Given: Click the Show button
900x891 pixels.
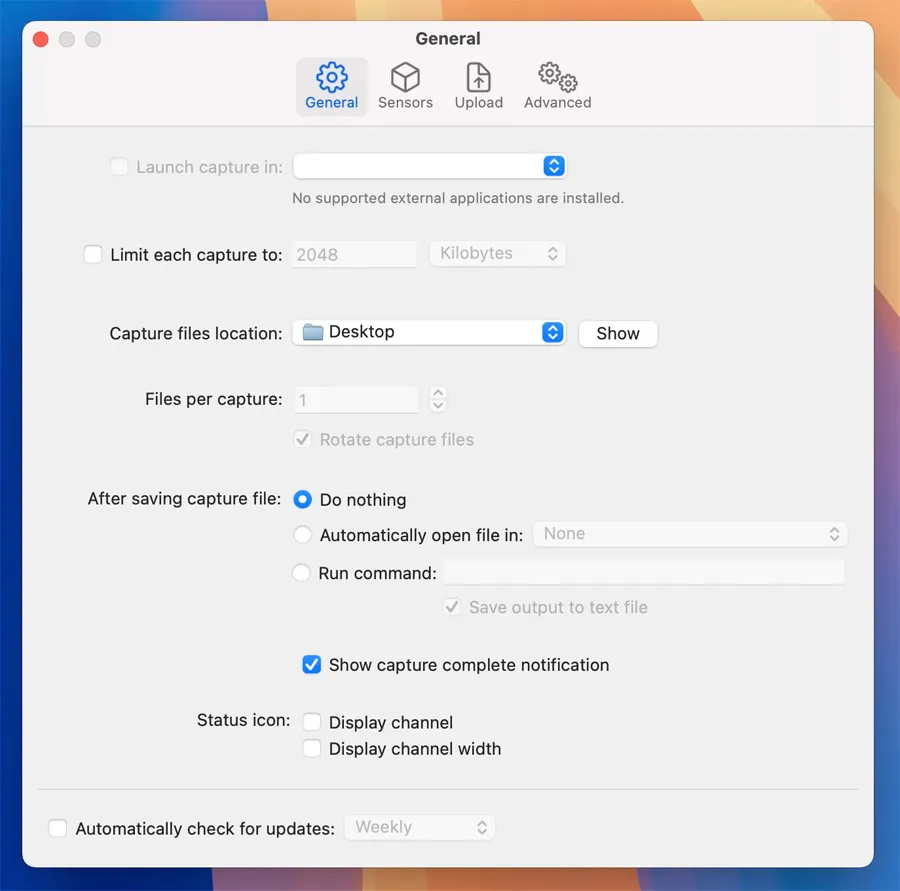Looking at the screenshot, I should (618, 334).
